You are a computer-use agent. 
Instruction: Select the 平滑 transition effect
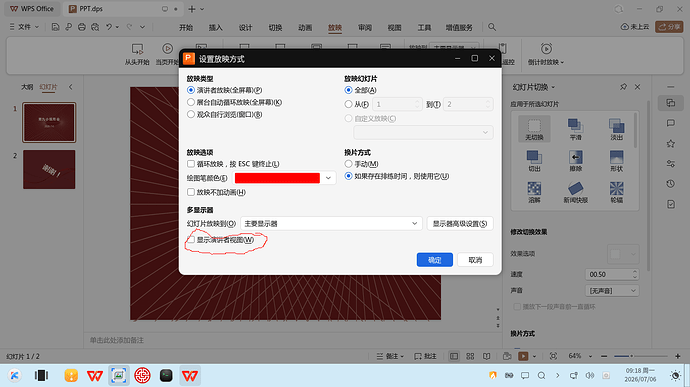click(576, 129)
